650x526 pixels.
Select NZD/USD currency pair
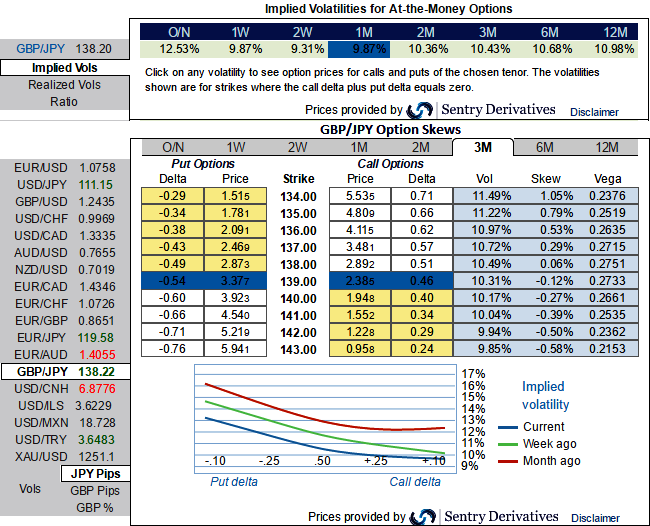coord(65,270)
